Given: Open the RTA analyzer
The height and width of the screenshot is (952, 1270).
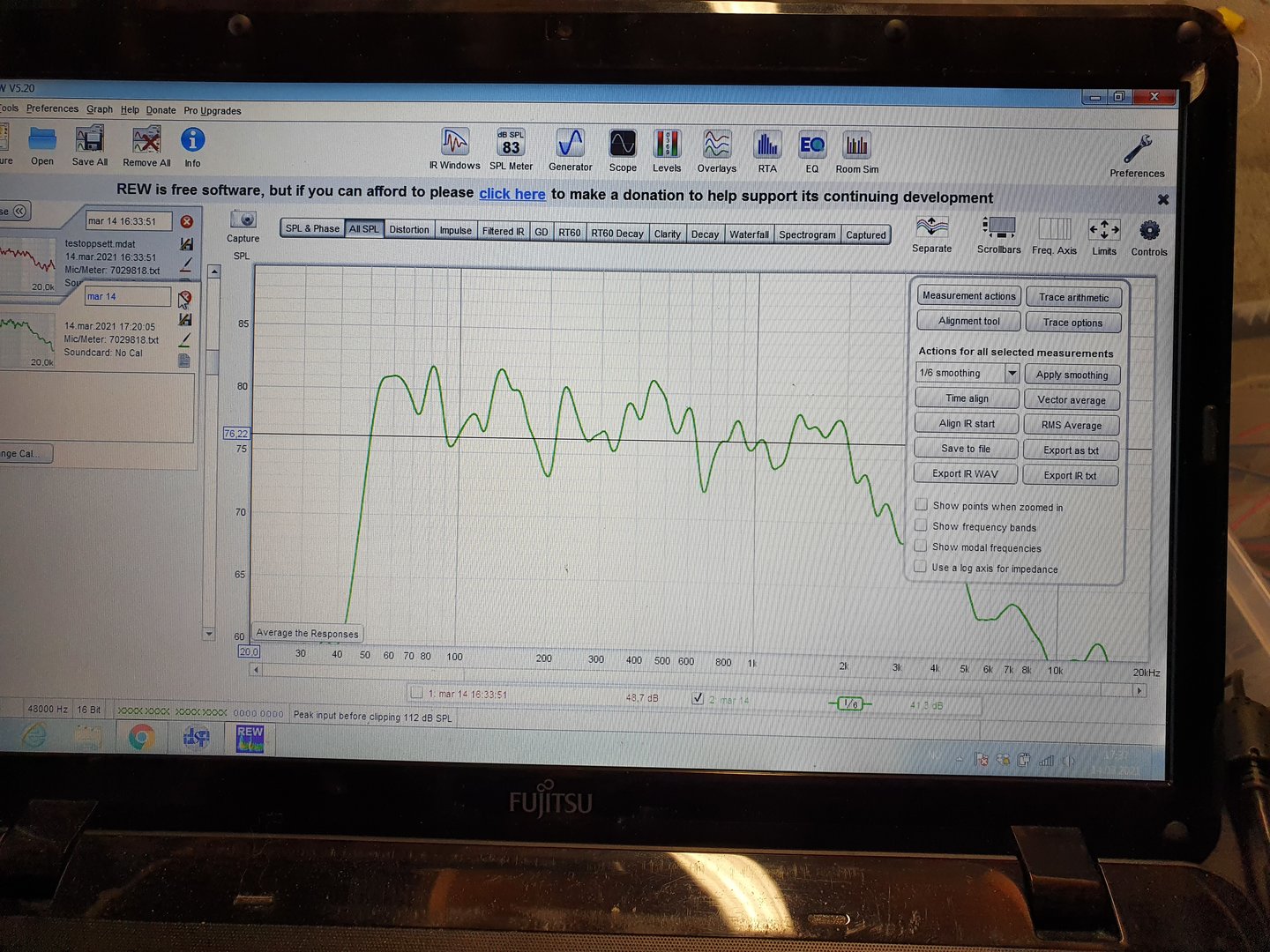Looking at the screenshot, I should pyautogui.click(x=767, y=147).
